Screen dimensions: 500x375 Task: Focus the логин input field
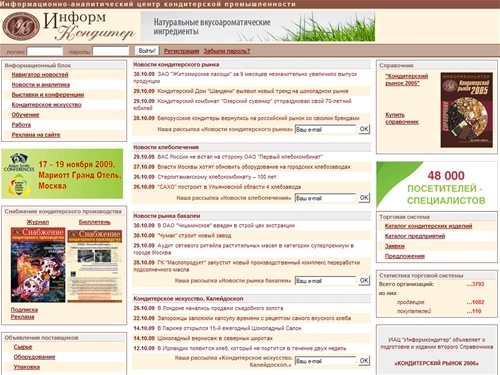click(45, 51)
